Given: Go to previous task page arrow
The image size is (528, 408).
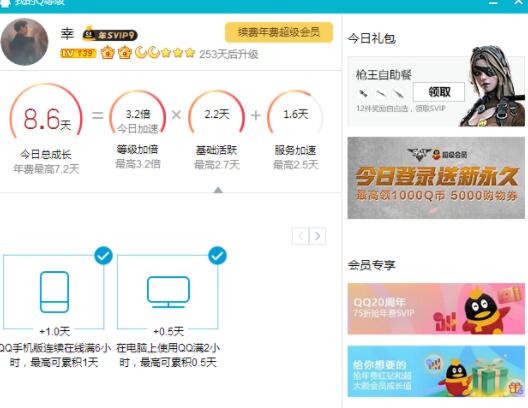Looking at the screenshot, I should (x=300, y=236).
